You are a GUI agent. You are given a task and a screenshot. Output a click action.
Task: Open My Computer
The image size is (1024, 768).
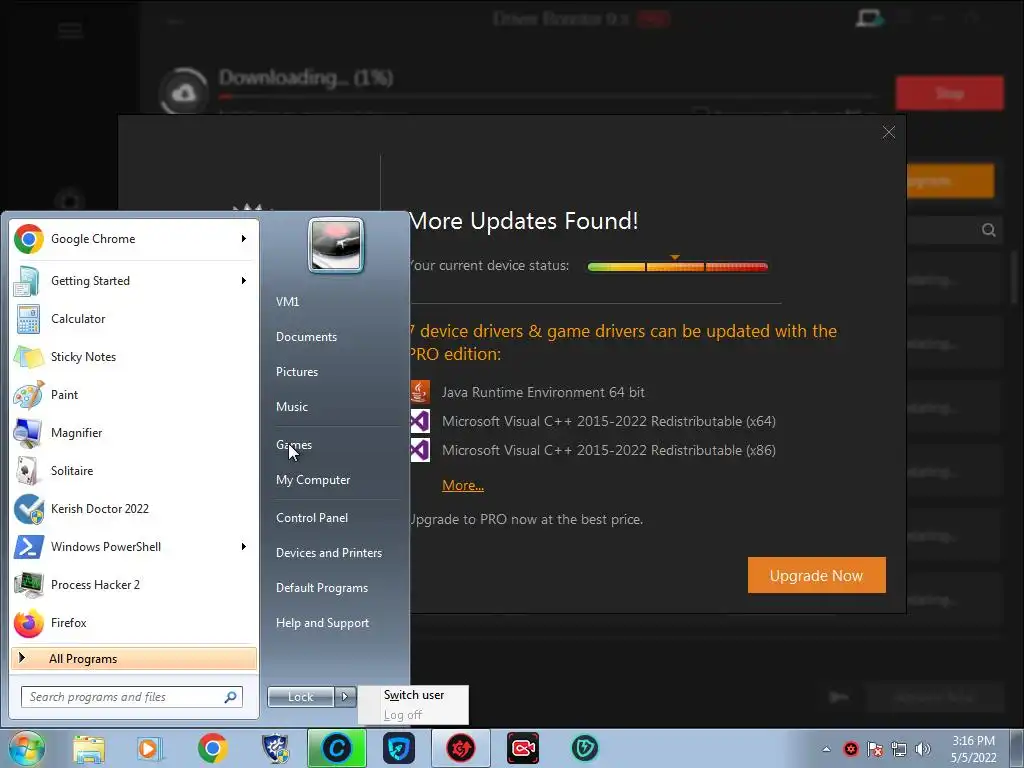pos(313,480)
